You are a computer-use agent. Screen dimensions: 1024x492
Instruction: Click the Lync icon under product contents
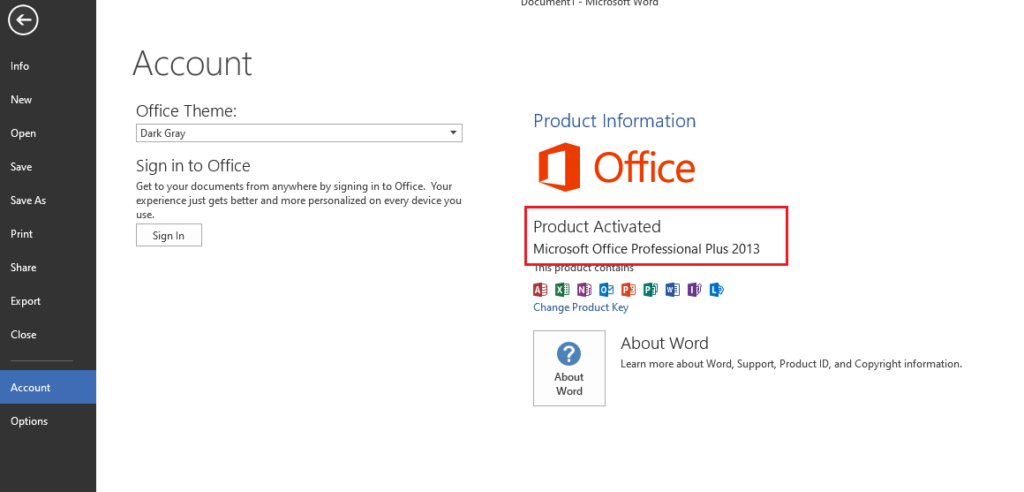tap(716, 289)
